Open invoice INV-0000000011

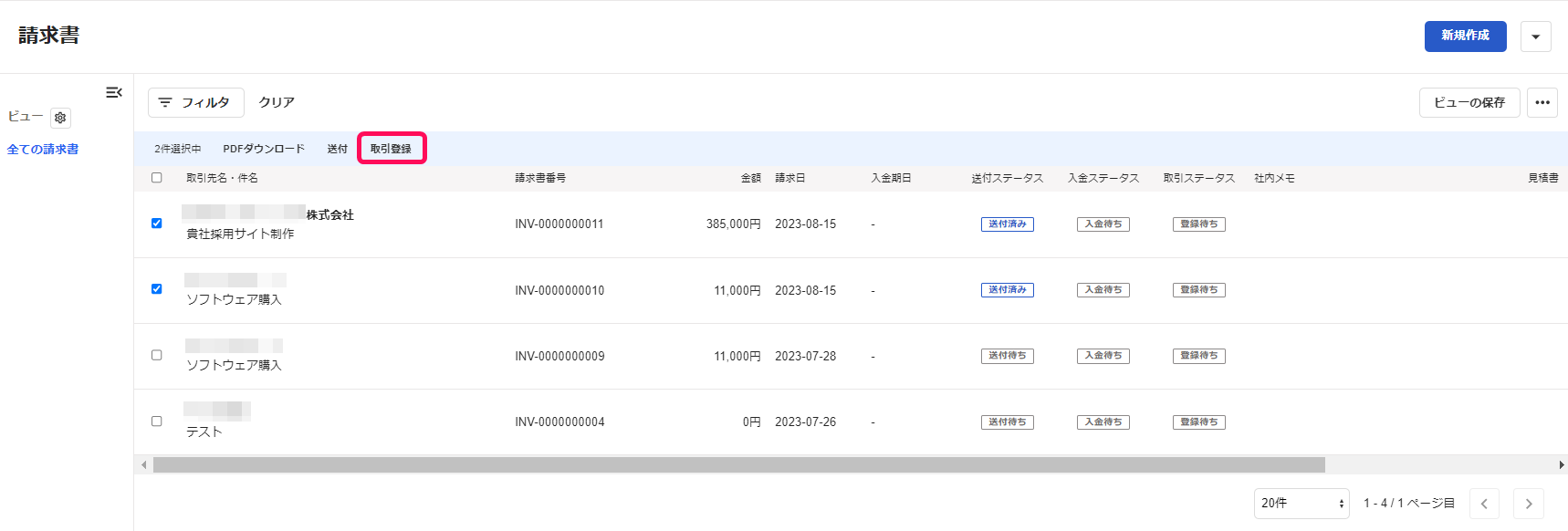tap(559, 224)
